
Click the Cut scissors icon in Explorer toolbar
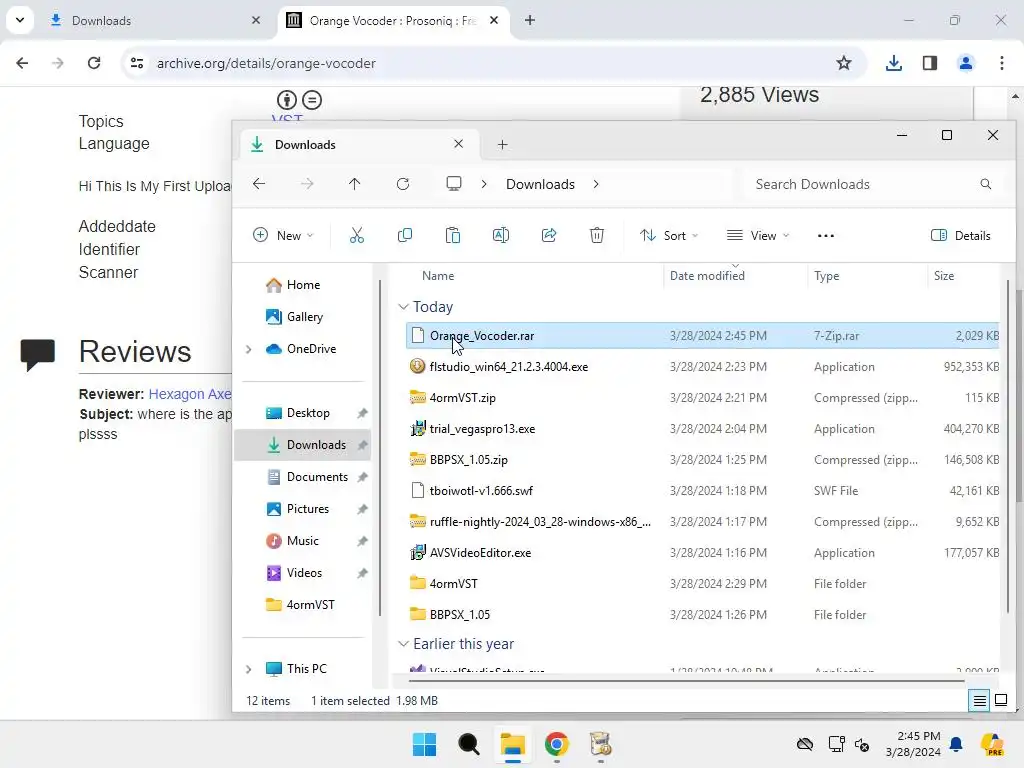[x=357, y=236]
